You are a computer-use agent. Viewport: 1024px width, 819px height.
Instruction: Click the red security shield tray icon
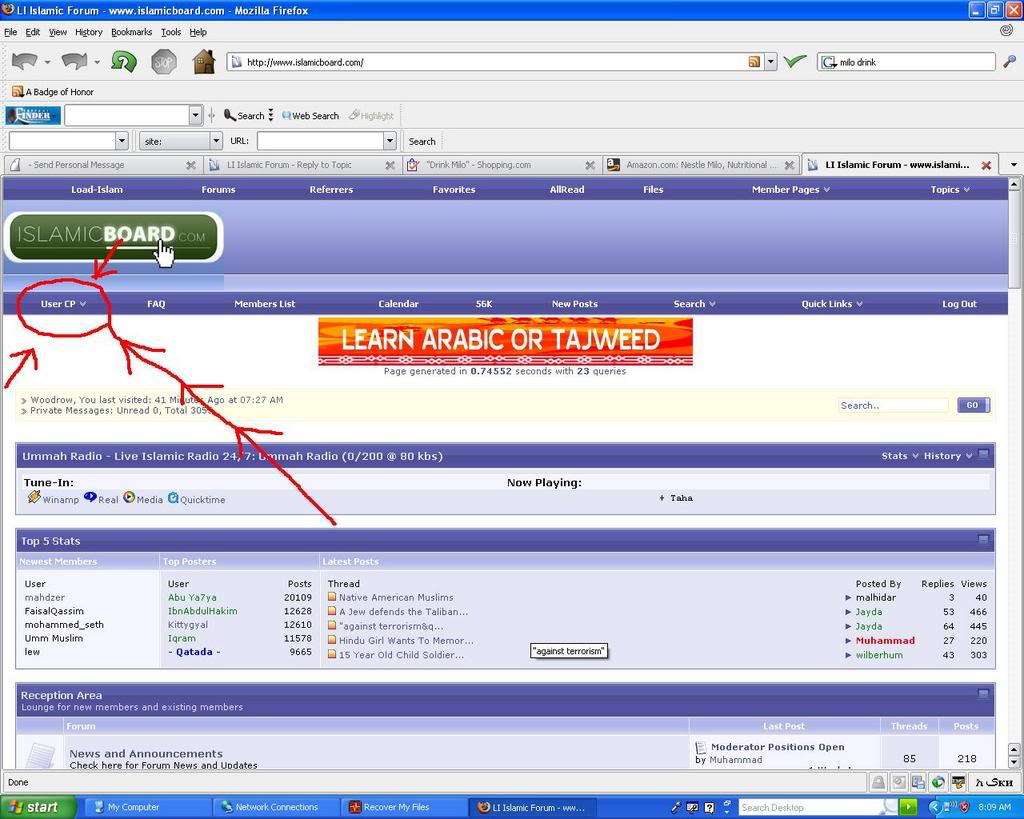[964, 807]
